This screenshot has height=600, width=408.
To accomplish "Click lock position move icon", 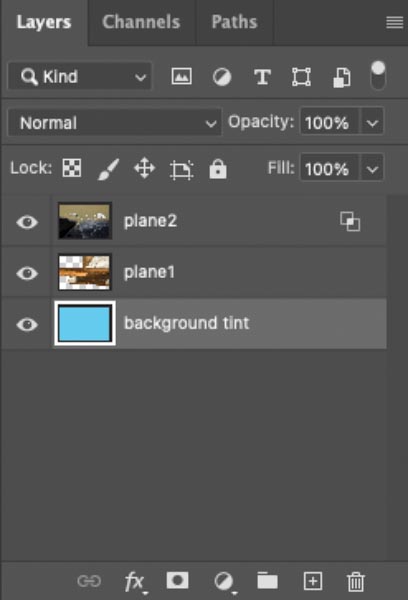I will [x=144, y=168].
